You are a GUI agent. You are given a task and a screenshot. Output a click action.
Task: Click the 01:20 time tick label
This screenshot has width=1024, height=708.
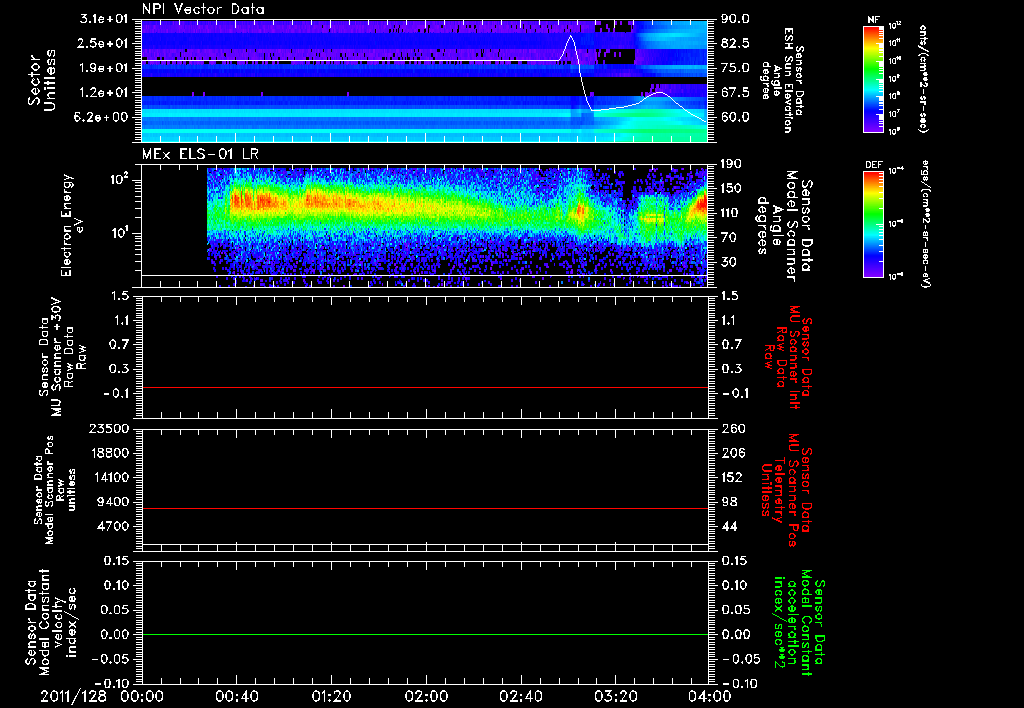[x=331, y=696]
